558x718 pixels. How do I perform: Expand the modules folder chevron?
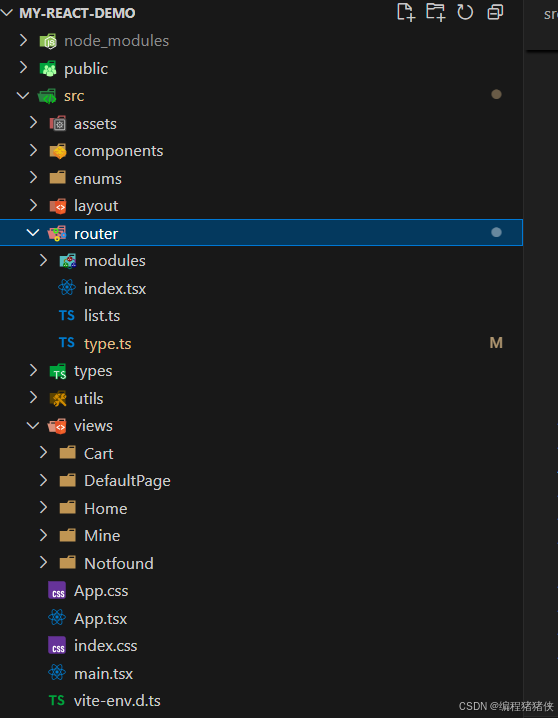(43, 261)
